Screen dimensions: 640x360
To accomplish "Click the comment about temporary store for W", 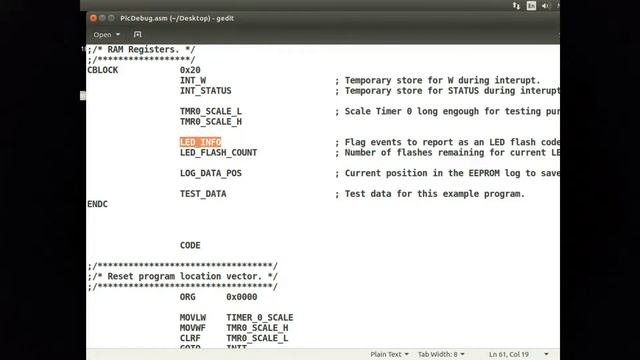I will click(438, 80).
